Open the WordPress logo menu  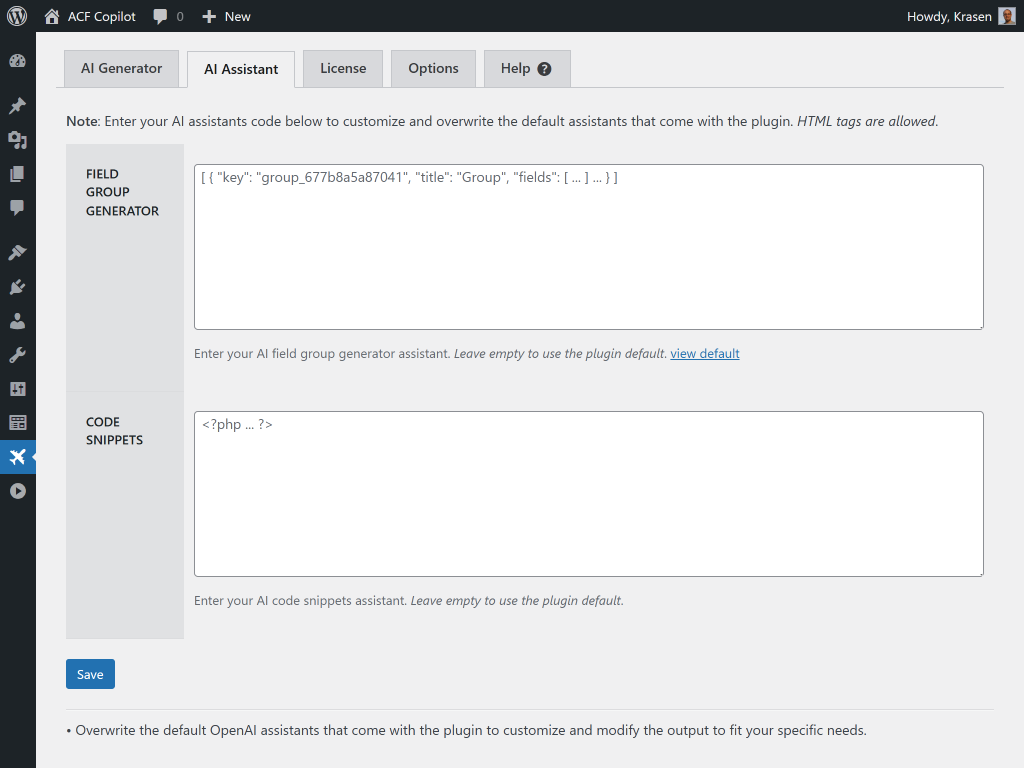point(17,16)
